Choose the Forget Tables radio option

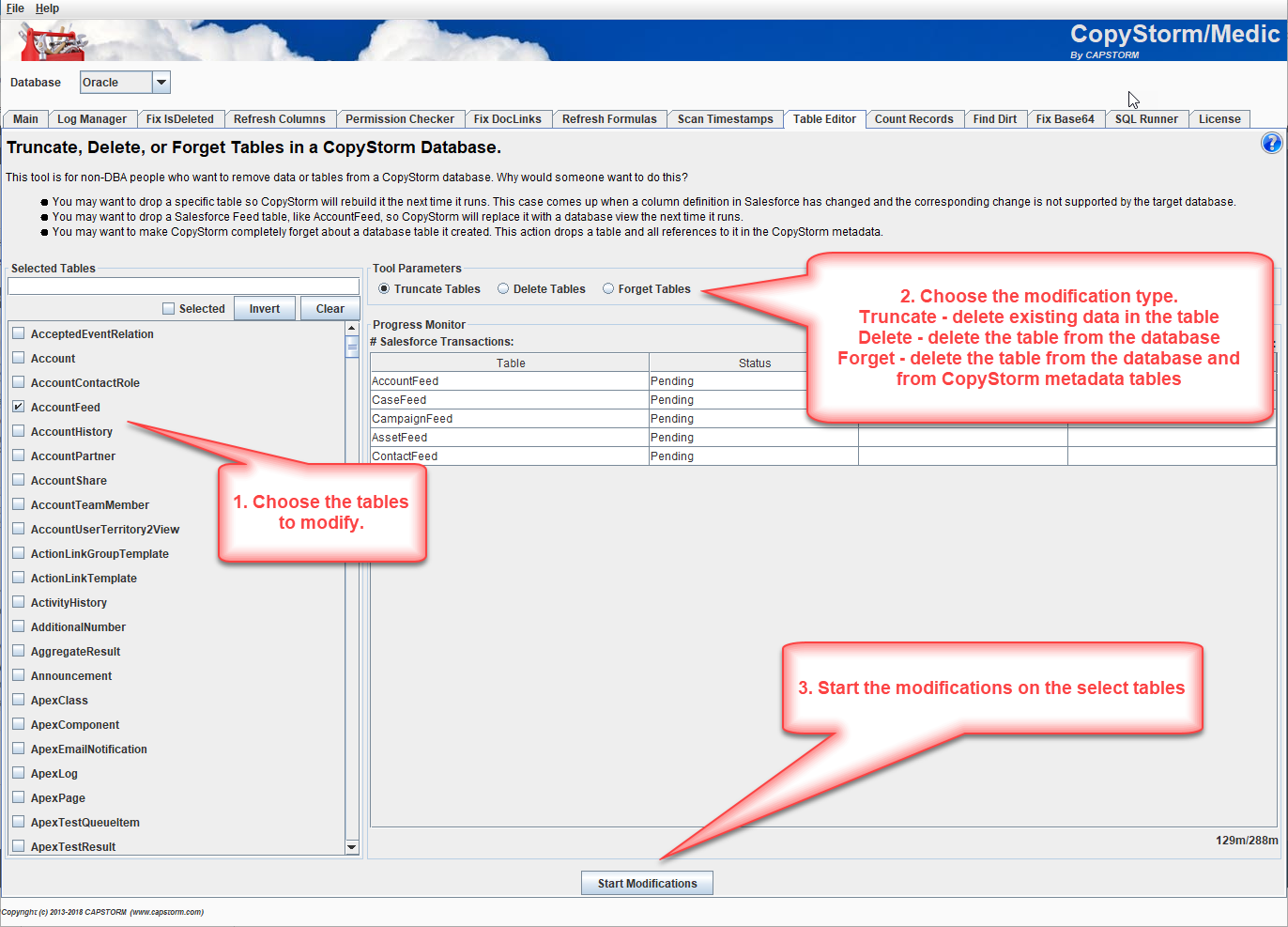tap(608, 288)
